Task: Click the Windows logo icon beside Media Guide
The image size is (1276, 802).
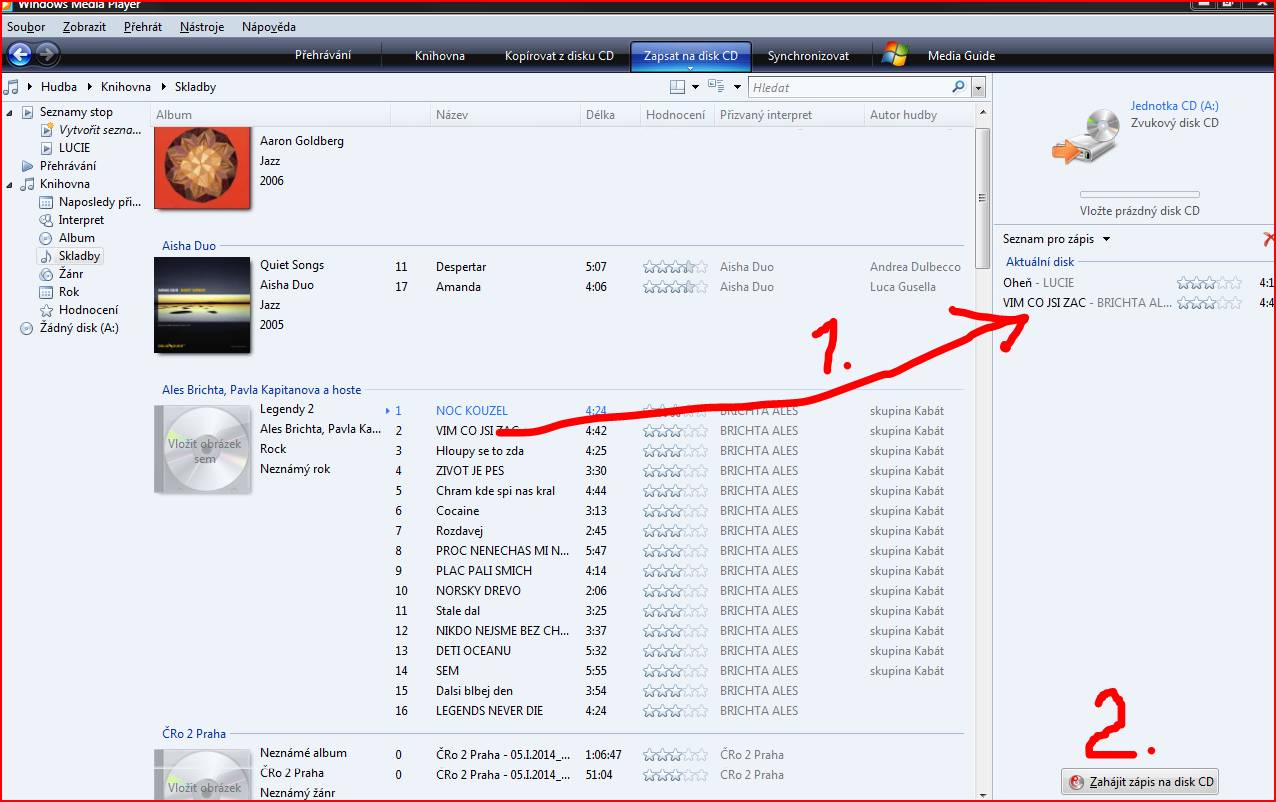Action: click(895, 55)
